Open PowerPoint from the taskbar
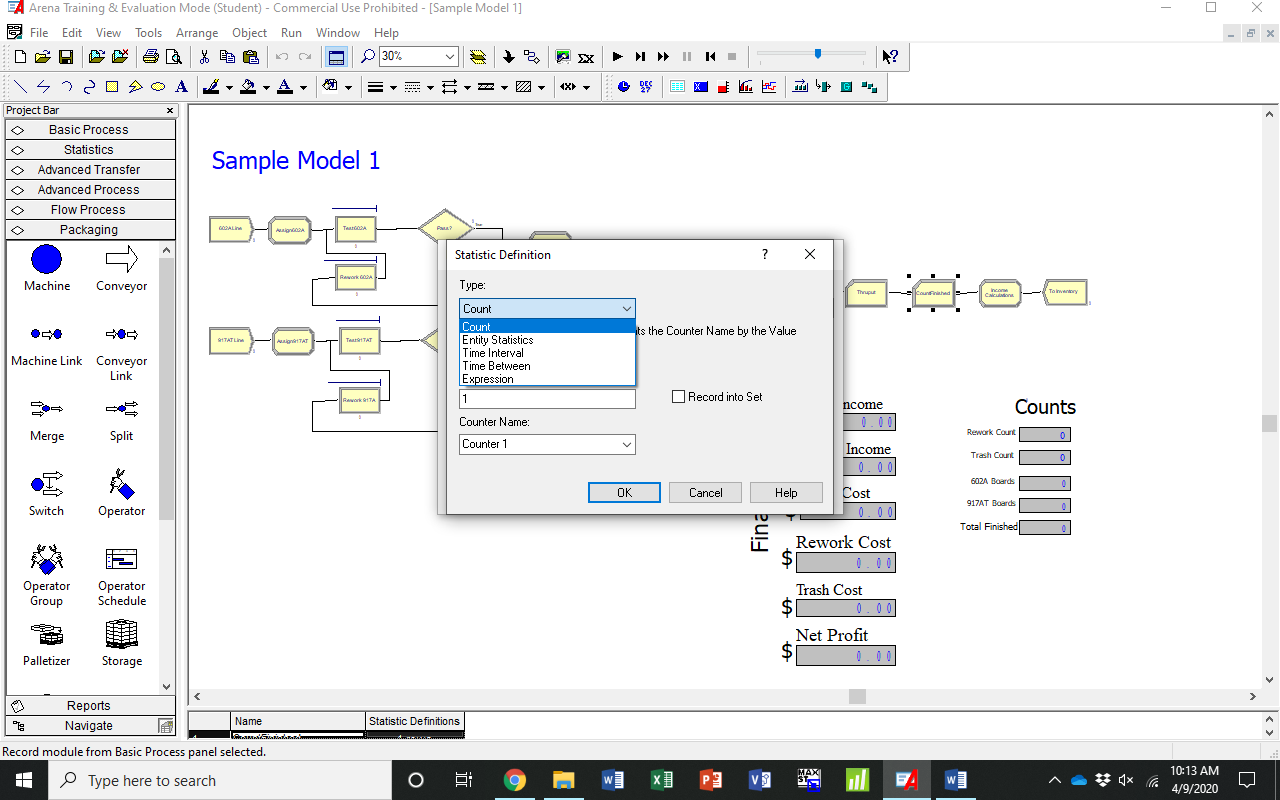The image size is (1280, 800). tap(710, 780)
